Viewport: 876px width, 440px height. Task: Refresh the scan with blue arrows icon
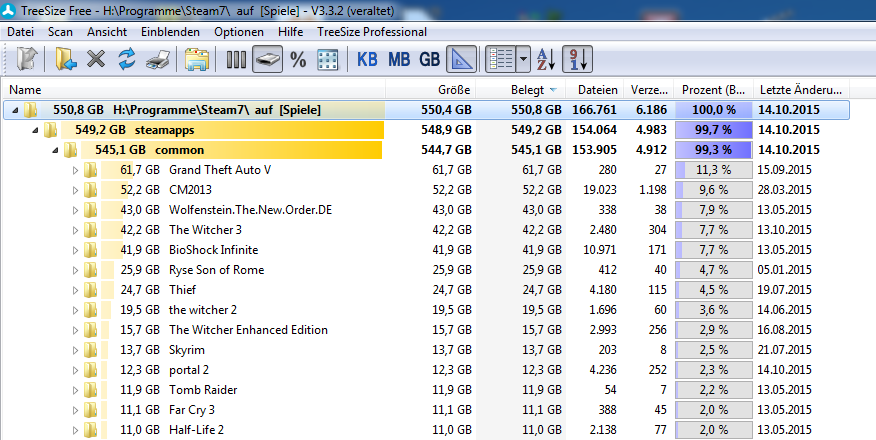pyautogui.click(x=127, y=59)
